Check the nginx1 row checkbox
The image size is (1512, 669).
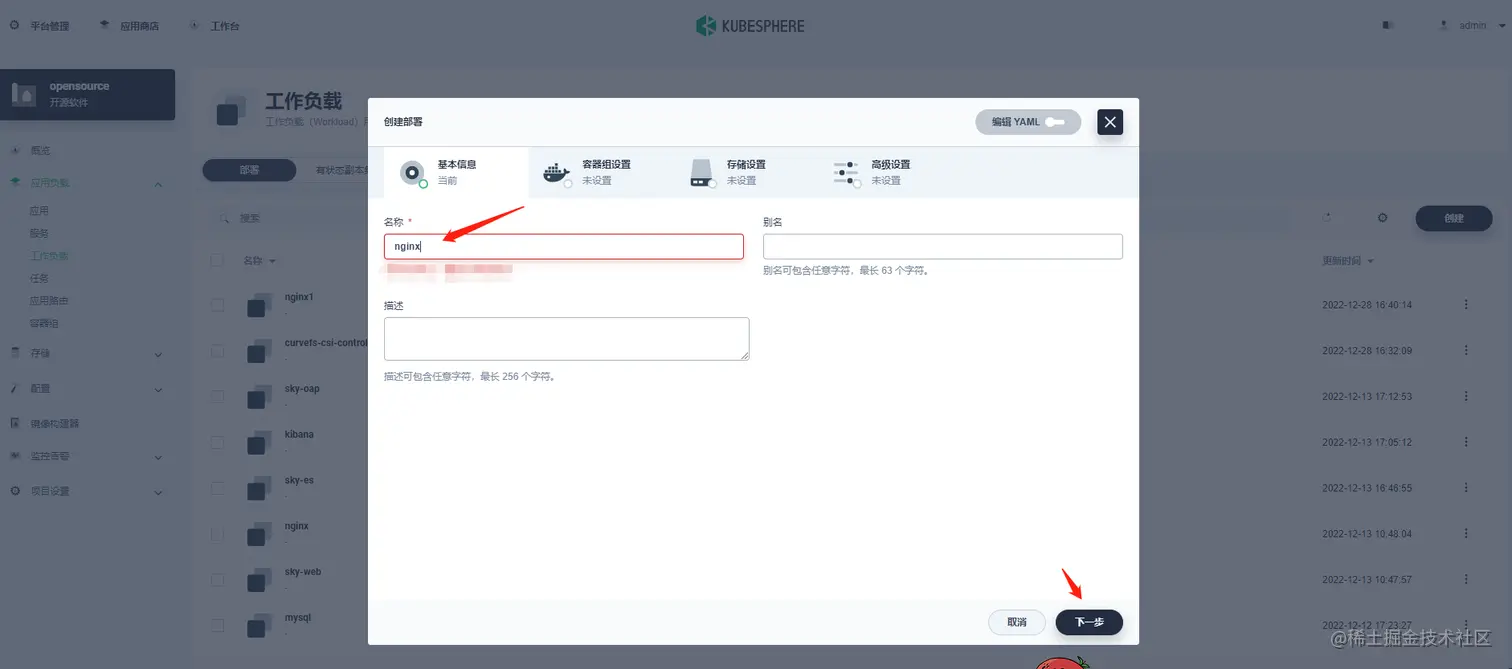[217, 305]
